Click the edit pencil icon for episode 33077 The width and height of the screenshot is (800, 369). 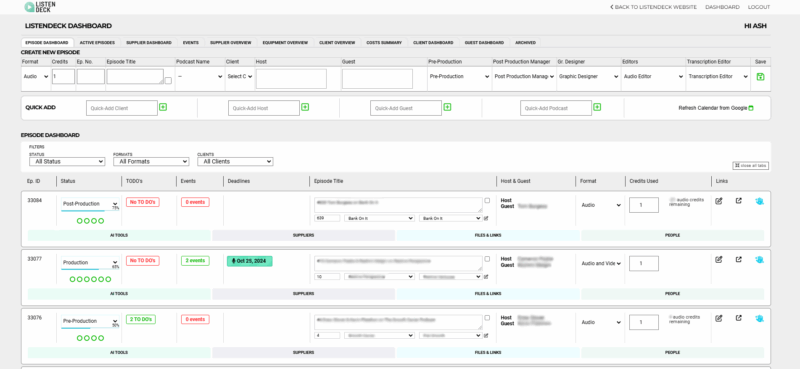coord(718,259)
